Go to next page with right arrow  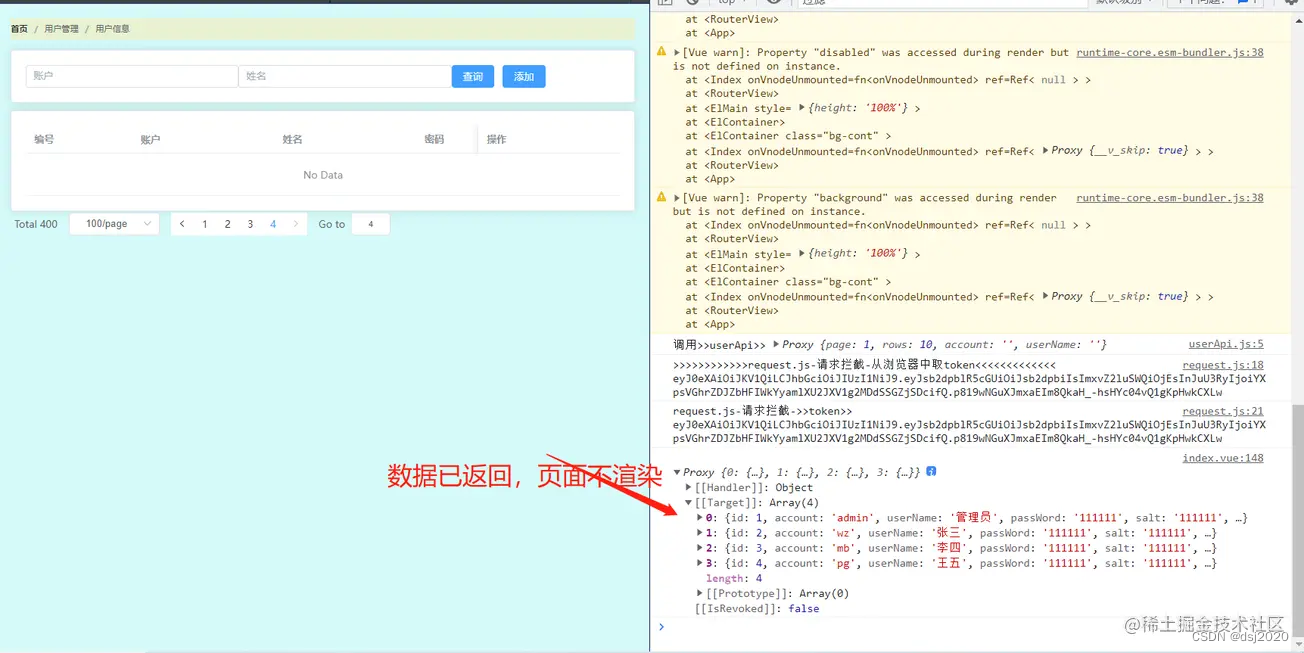pos(296,224)
